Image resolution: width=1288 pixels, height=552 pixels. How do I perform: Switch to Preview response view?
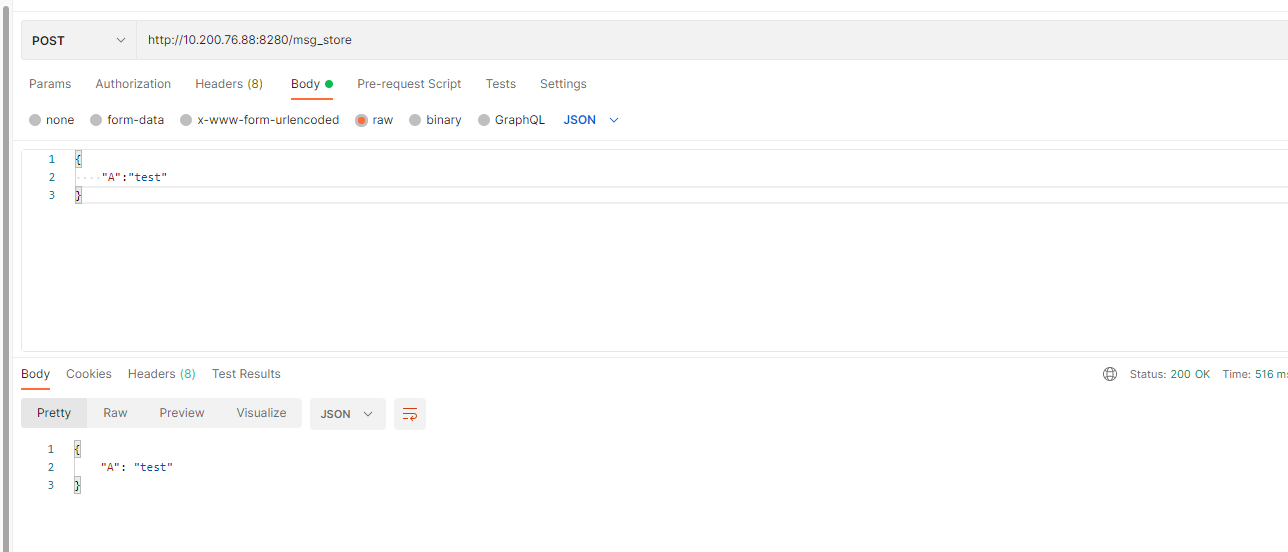(x=182, y=413)
